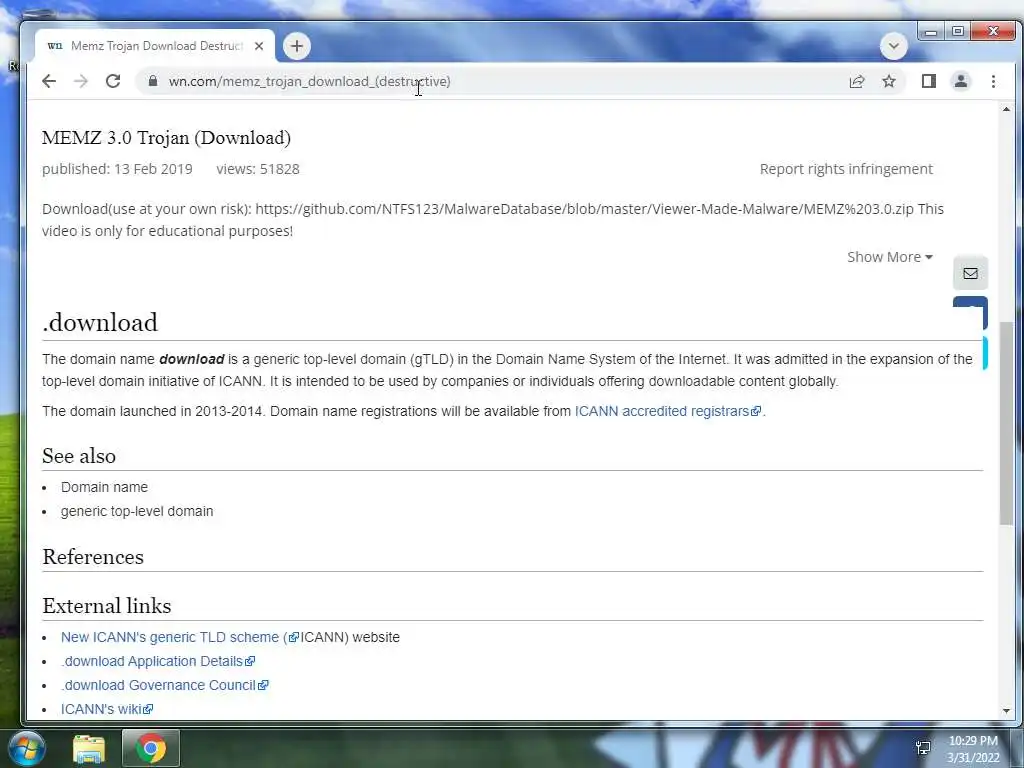Reload the current page

pos(113,81)
